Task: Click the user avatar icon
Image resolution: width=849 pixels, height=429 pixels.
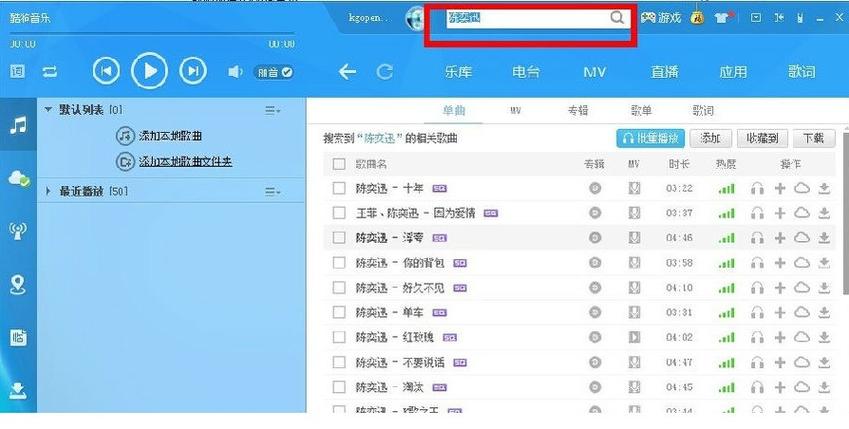Action: coord(415,18)
